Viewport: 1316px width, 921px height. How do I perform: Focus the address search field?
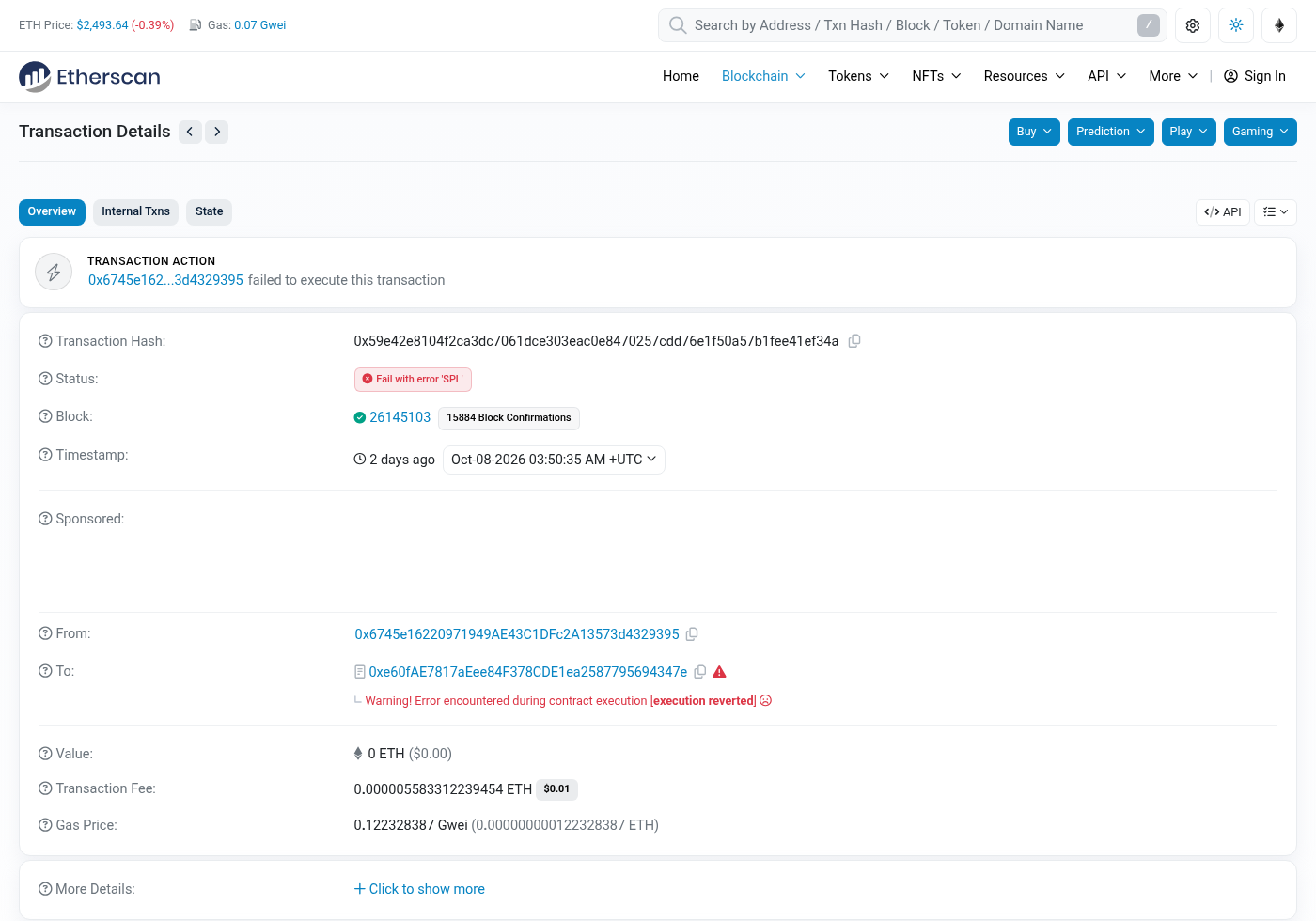tap(912, 25)
